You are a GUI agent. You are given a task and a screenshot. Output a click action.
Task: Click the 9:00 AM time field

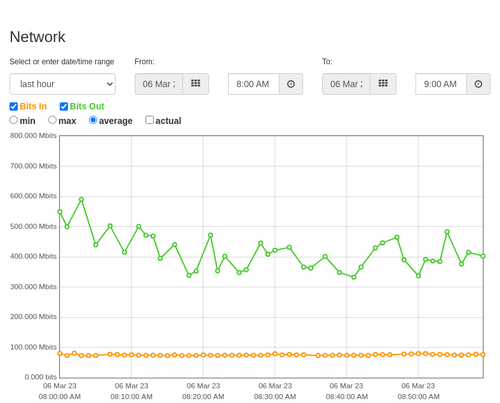point(441,84)
